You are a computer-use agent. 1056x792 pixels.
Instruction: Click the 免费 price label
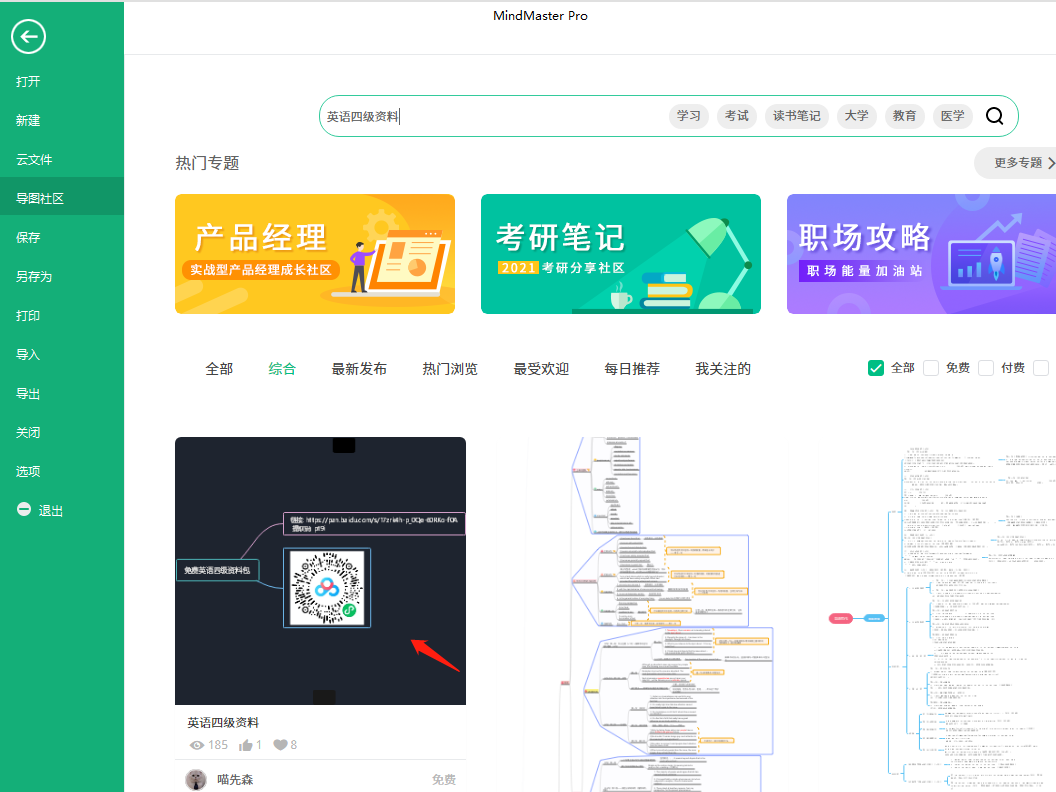tap(444, 780)
